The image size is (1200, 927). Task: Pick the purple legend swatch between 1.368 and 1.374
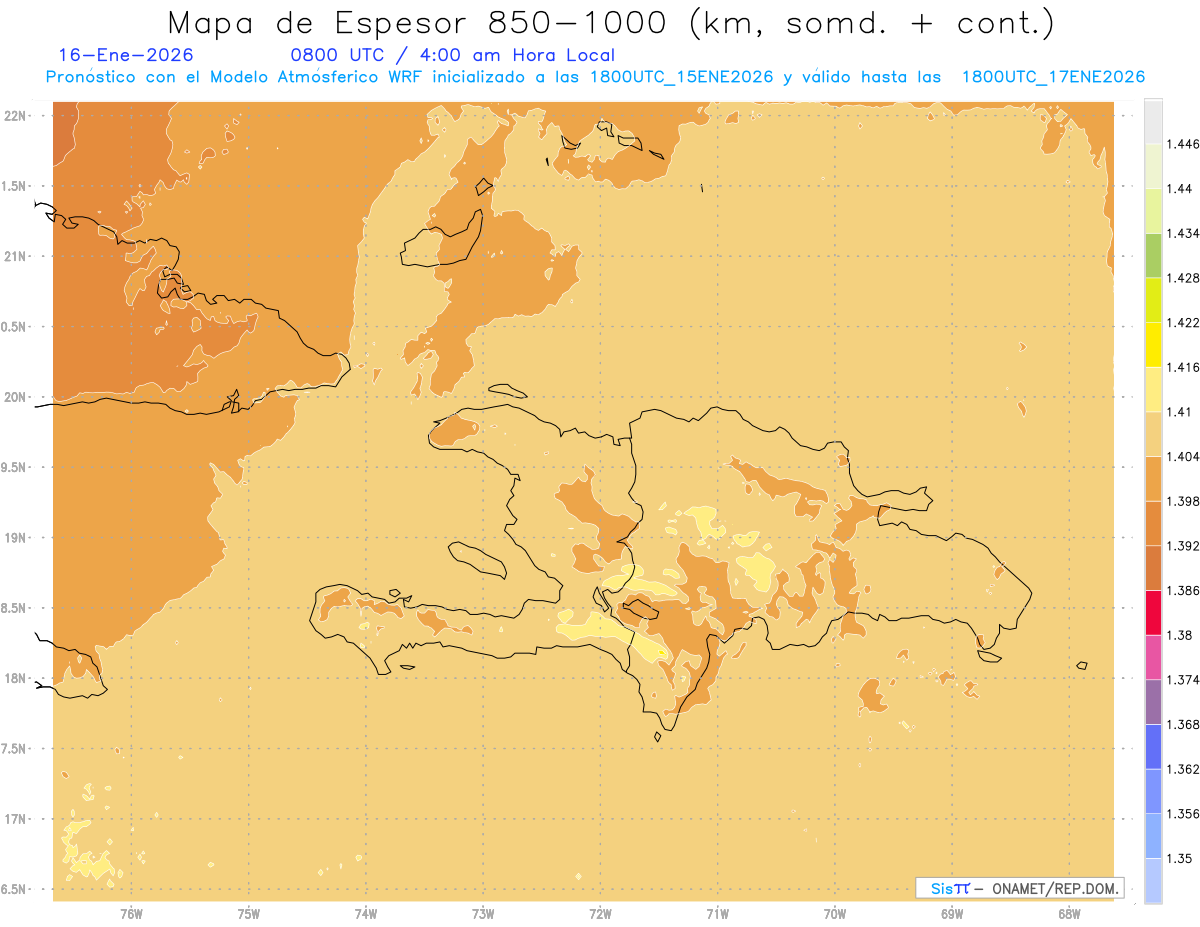click(1153, 702)
